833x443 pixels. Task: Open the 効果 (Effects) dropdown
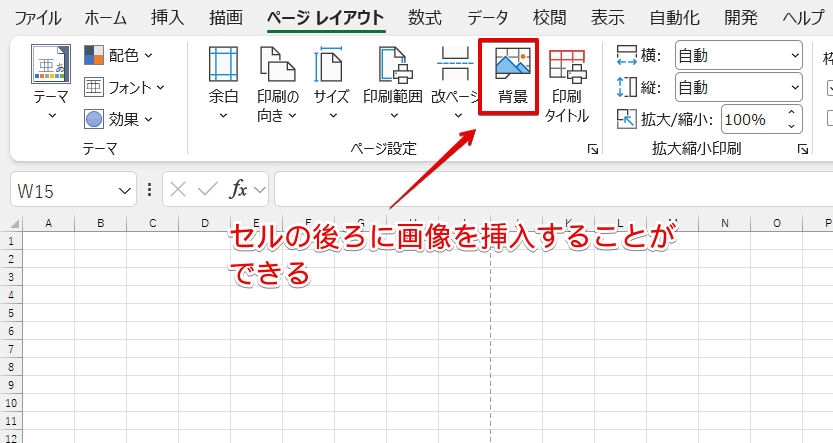tap(119, 119)
